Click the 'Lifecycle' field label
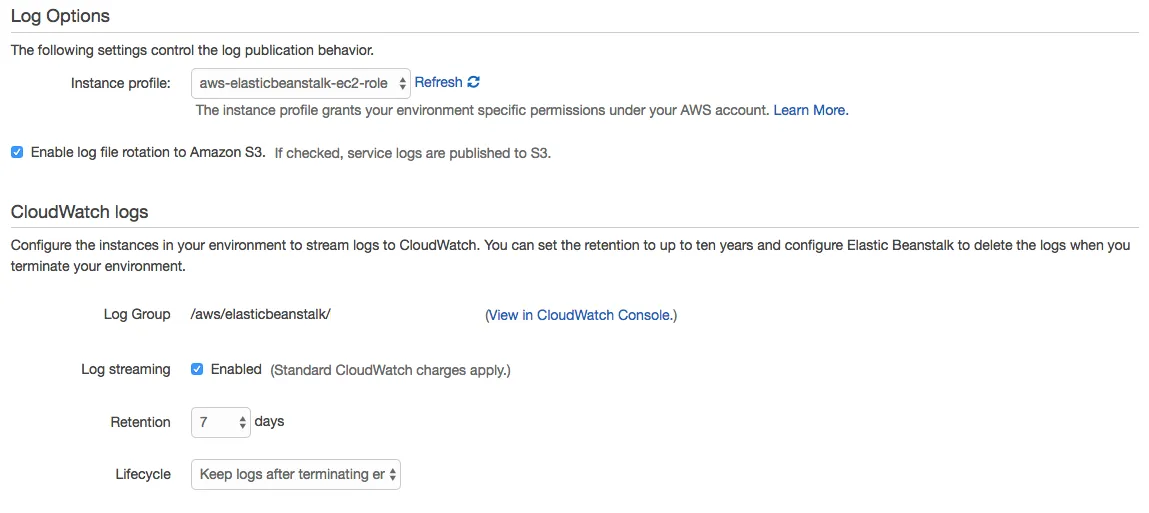 (x=143, y=474)
